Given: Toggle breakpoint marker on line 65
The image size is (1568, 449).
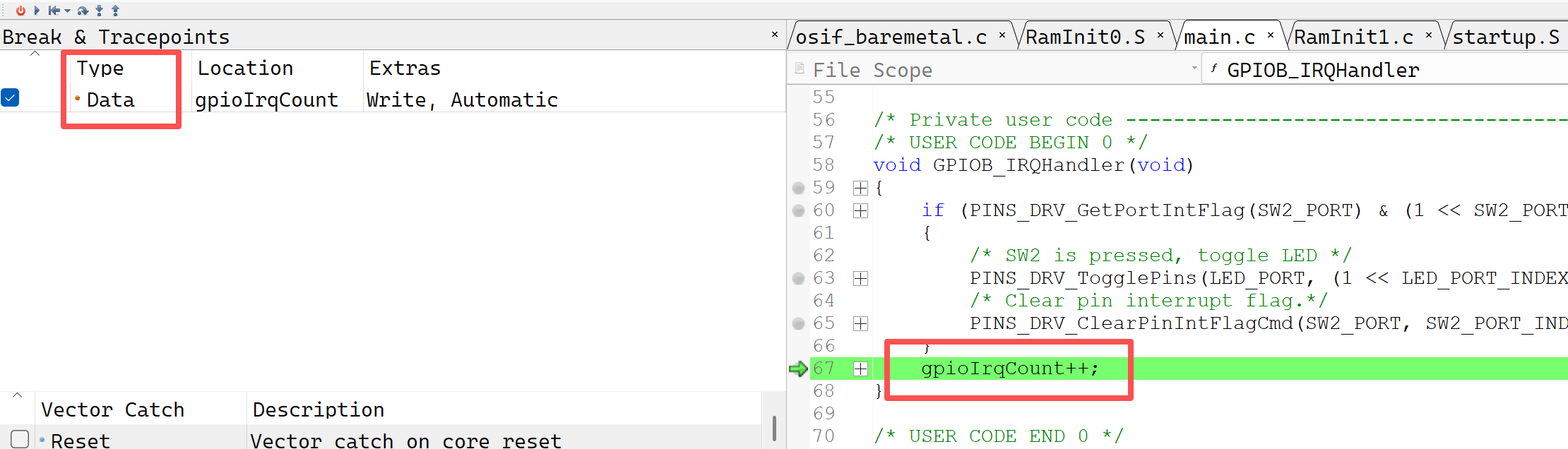Looking at the screenshot, I should pos(798,323).
